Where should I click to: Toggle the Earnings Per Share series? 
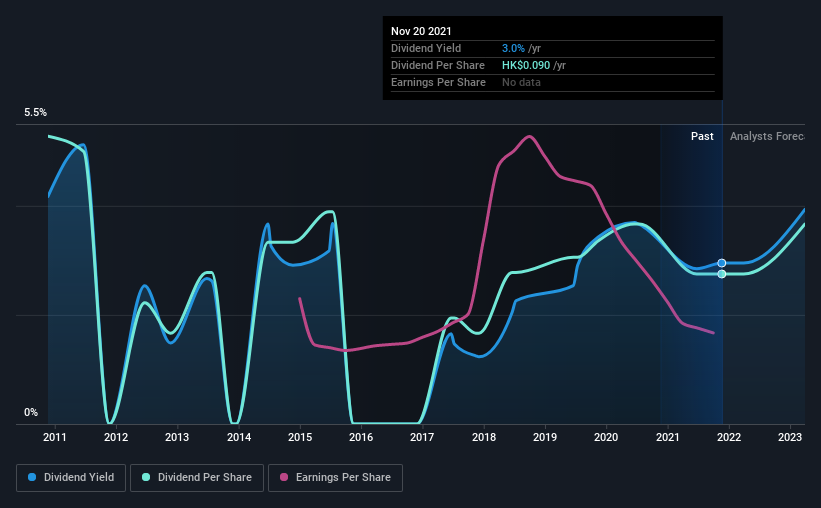[x=335, y=478]
